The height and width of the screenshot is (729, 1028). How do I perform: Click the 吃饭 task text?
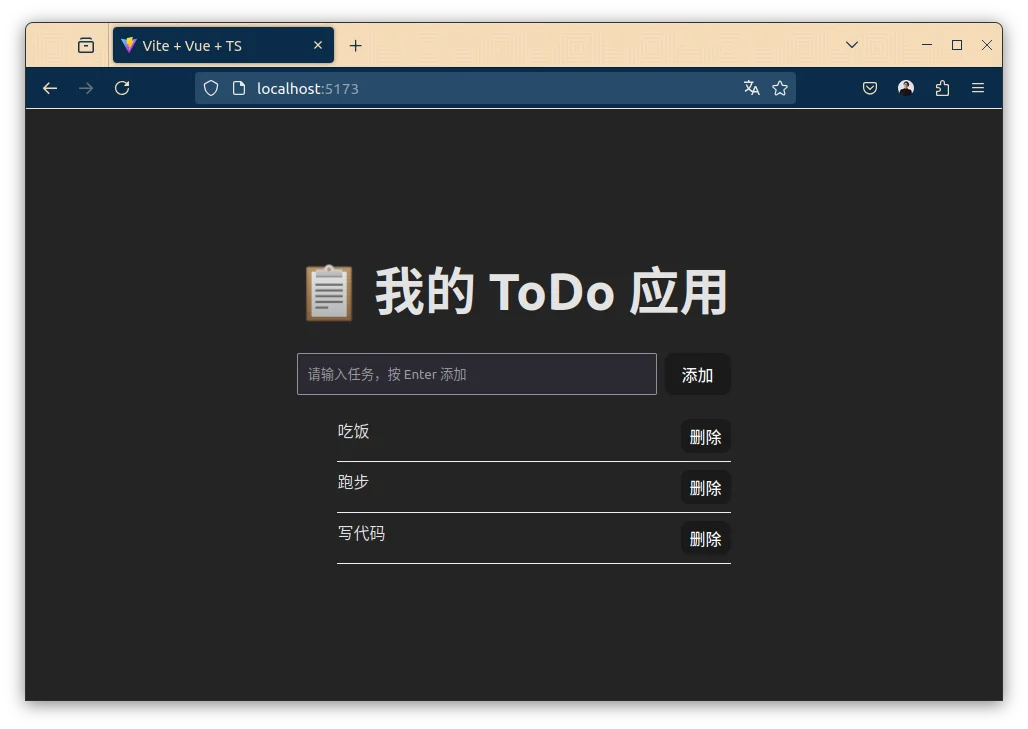[x=353, y=431]
